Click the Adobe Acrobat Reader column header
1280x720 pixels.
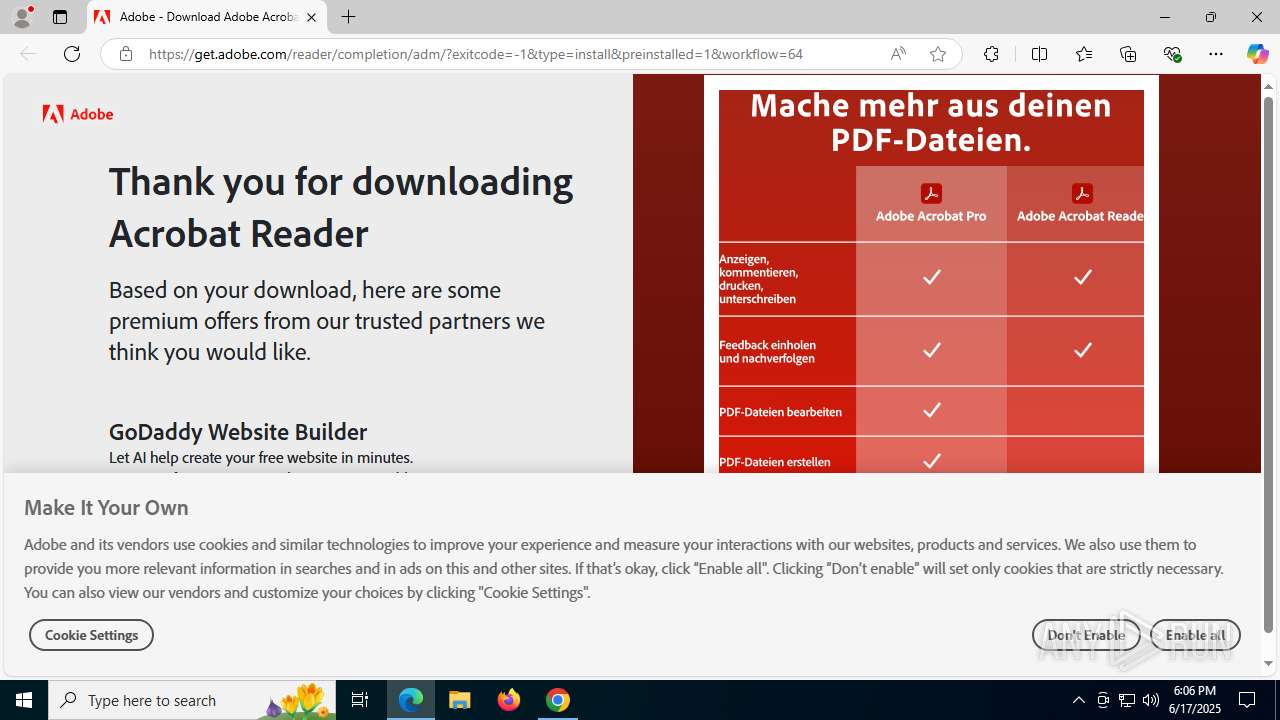click(1075, 204)
